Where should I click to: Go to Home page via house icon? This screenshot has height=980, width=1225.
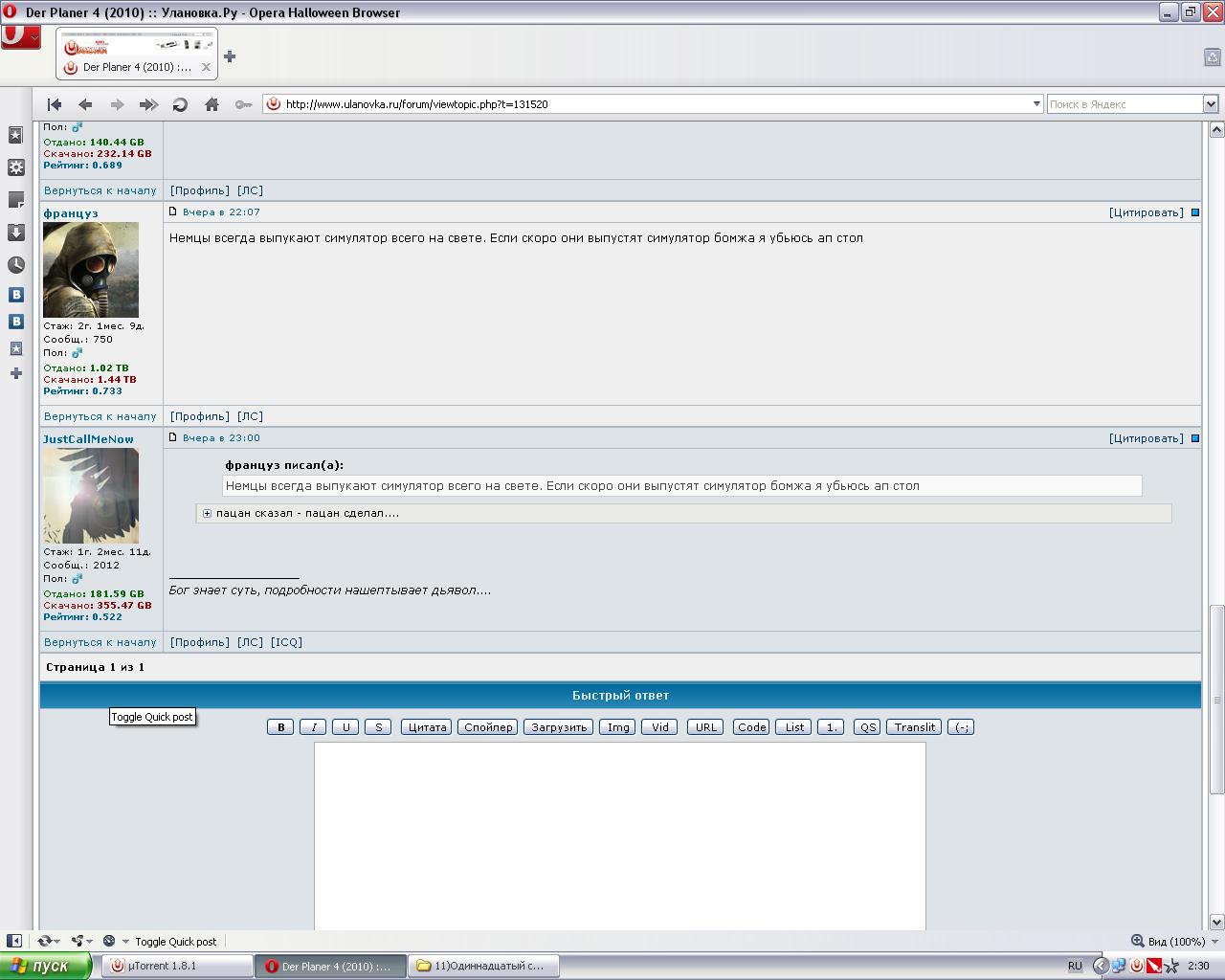click(212, 104)
